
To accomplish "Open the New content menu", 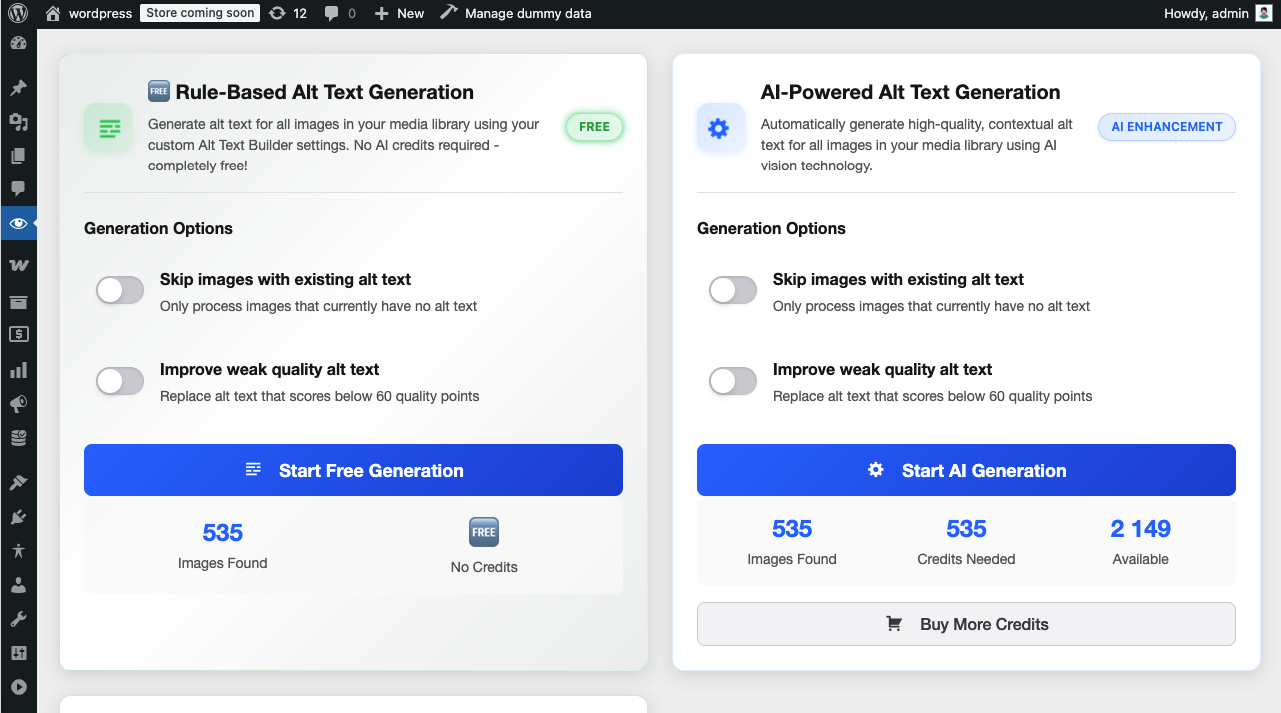I will (x=399, y=13).
